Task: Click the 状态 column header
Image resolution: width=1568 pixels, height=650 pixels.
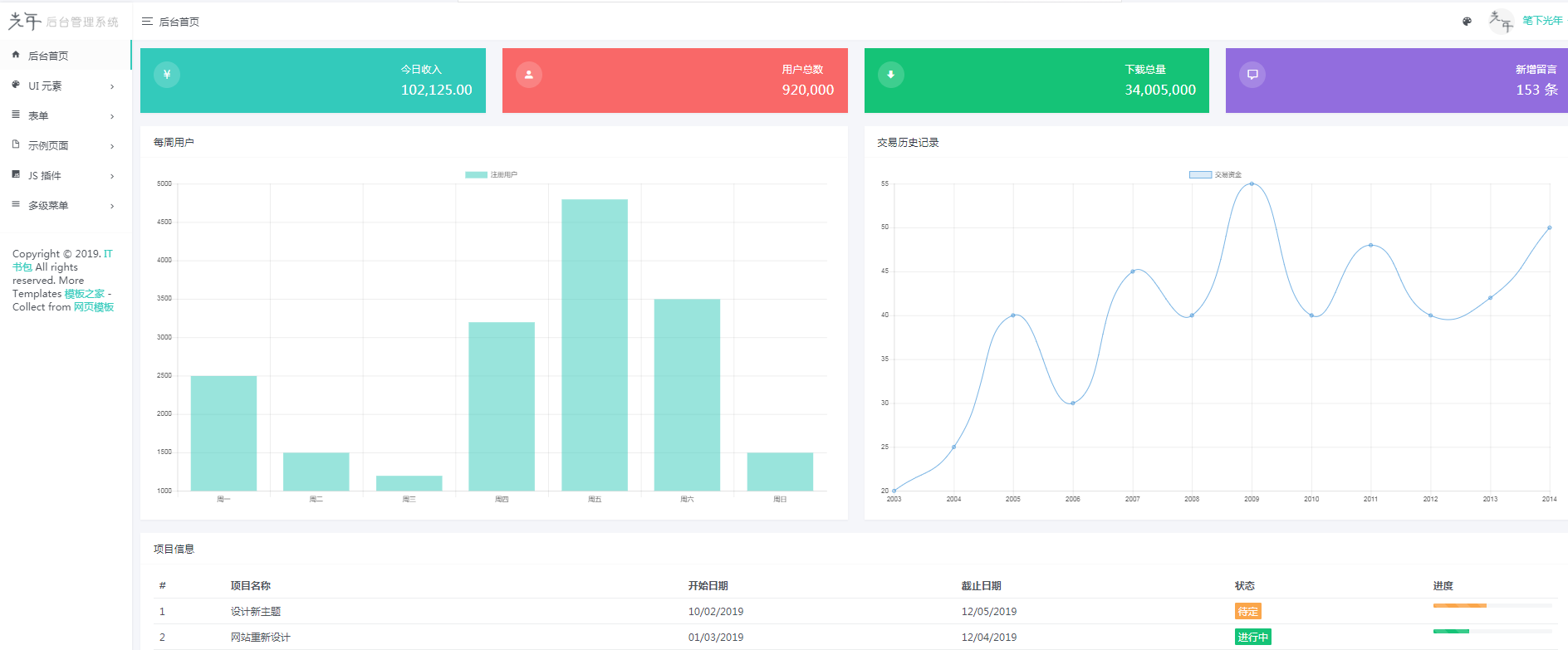Action: pyautogui.click(x=1245, y=586)
